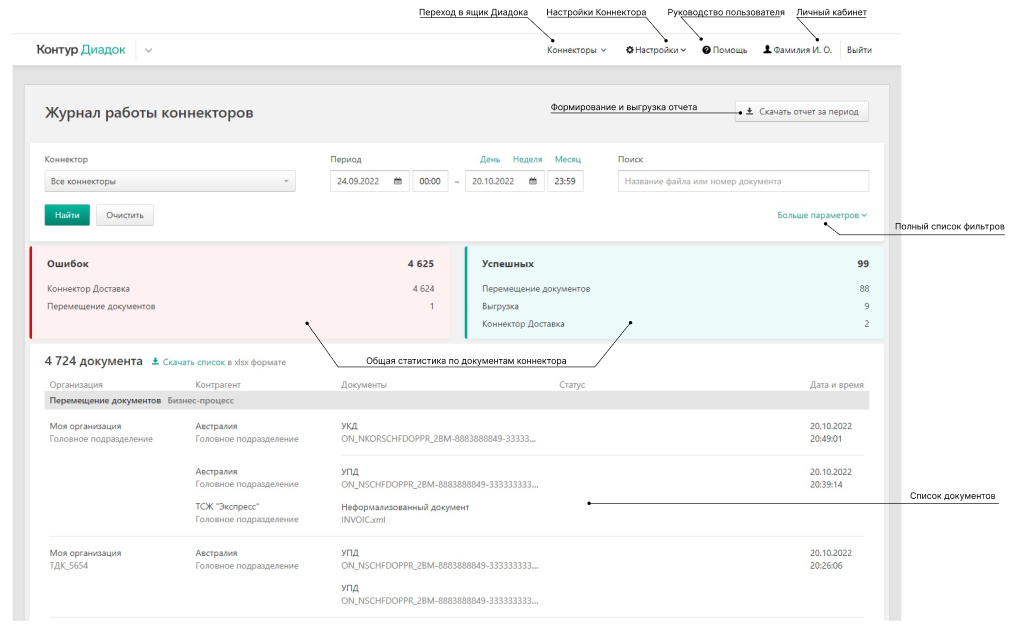
Task: Open the Настройки gear menu
Action: (655, 50)
